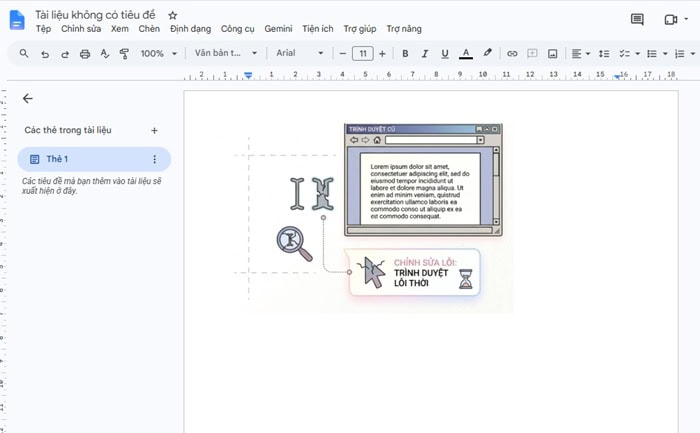
Task: Decrease font size with minus button
Action: point(342,54)
